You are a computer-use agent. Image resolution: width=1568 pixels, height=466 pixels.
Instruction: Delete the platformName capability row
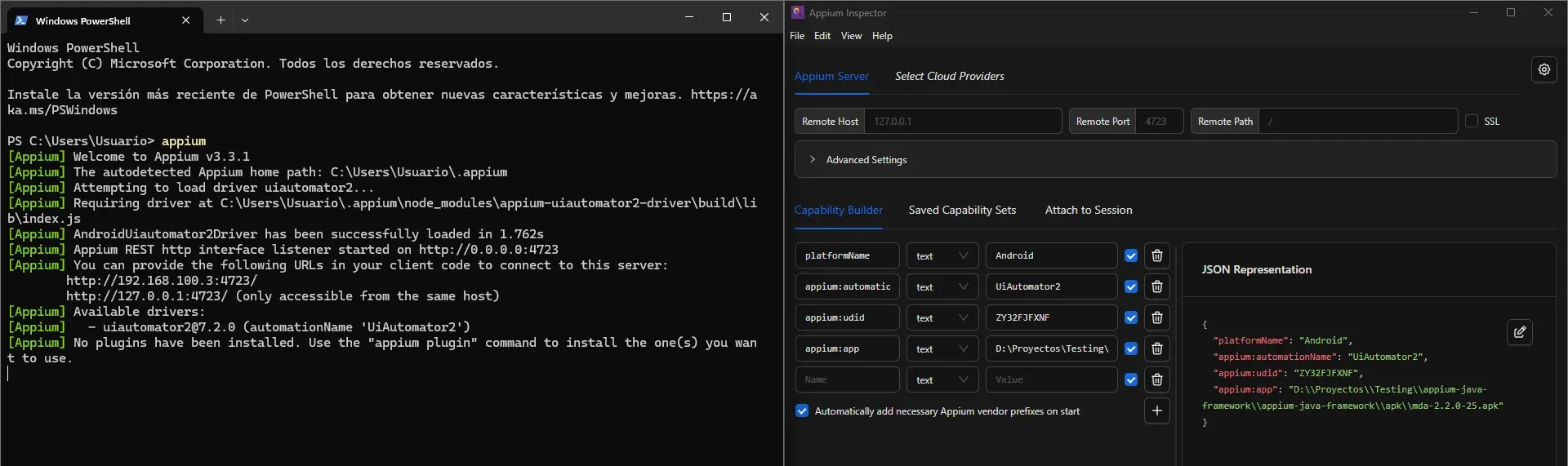[1156, 255]
